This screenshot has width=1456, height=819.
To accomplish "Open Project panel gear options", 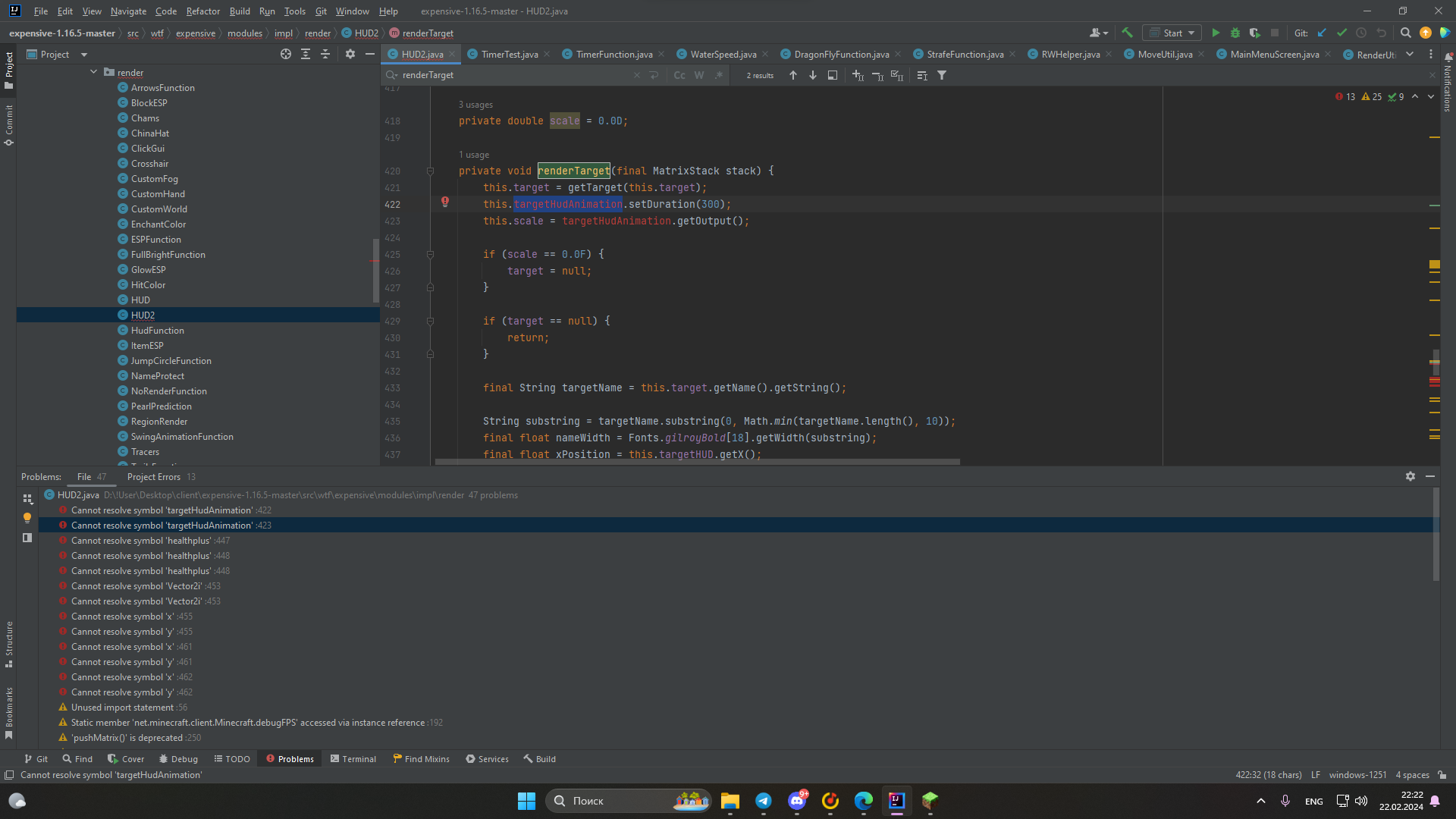I will tap(350, 54).
